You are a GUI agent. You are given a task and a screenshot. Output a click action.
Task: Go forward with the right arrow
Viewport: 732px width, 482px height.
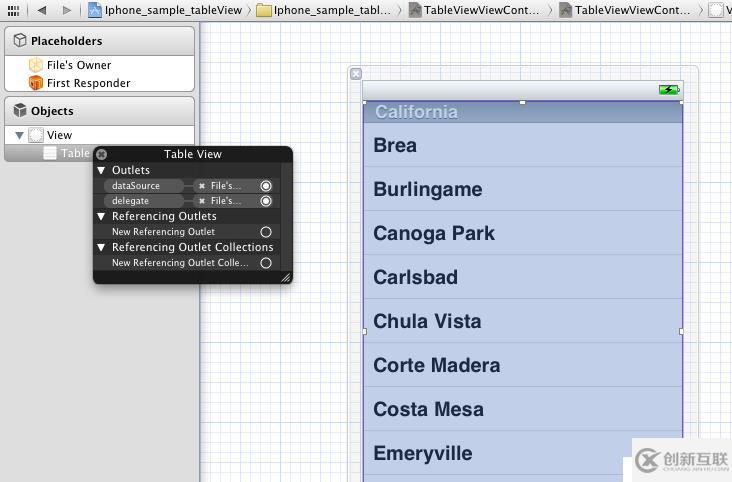click(67, 10)
